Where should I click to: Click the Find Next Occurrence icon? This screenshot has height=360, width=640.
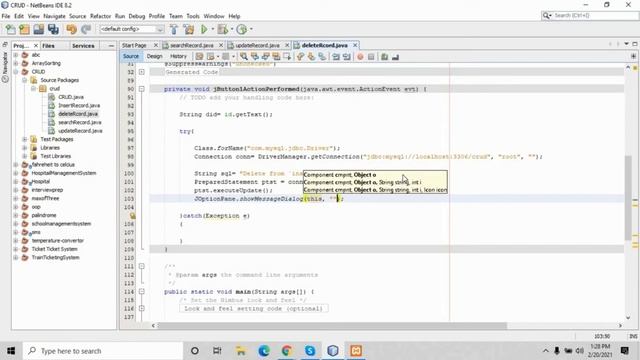point(266,57)
